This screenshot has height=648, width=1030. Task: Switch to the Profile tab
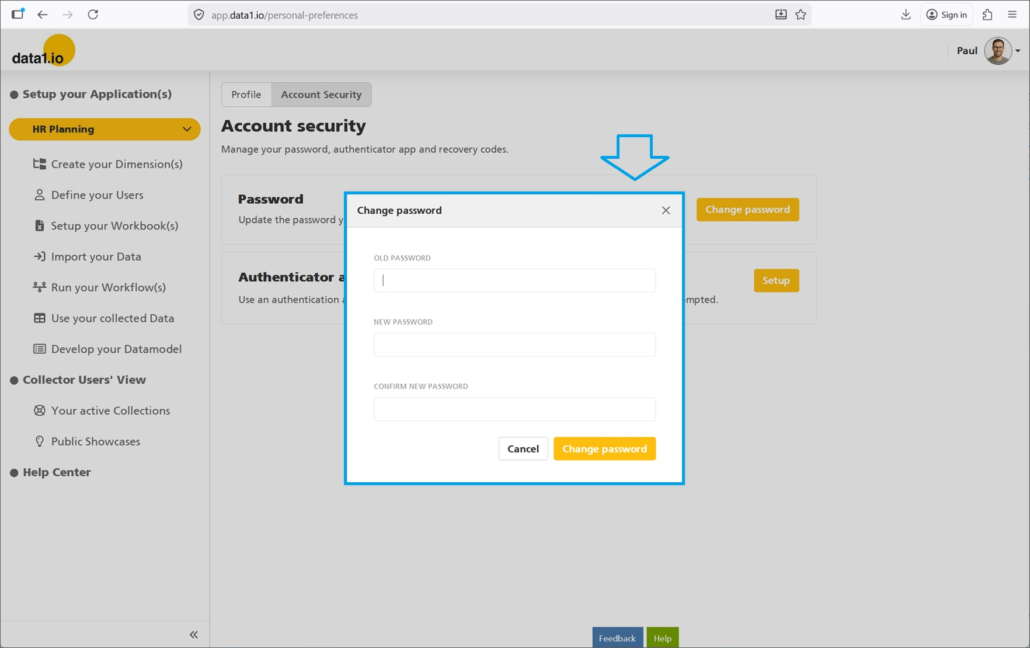click(246, 95)
